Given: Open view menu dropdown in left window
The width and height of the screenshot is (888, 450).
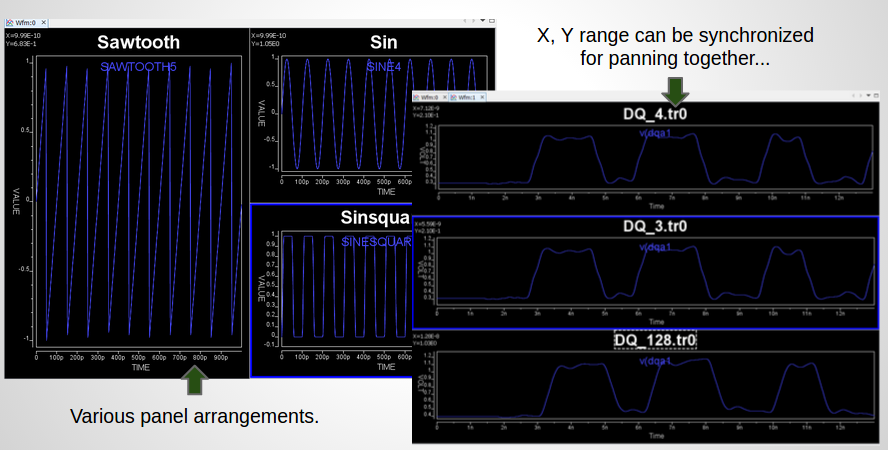Looking at the screenshot, I should pos(483,20).
